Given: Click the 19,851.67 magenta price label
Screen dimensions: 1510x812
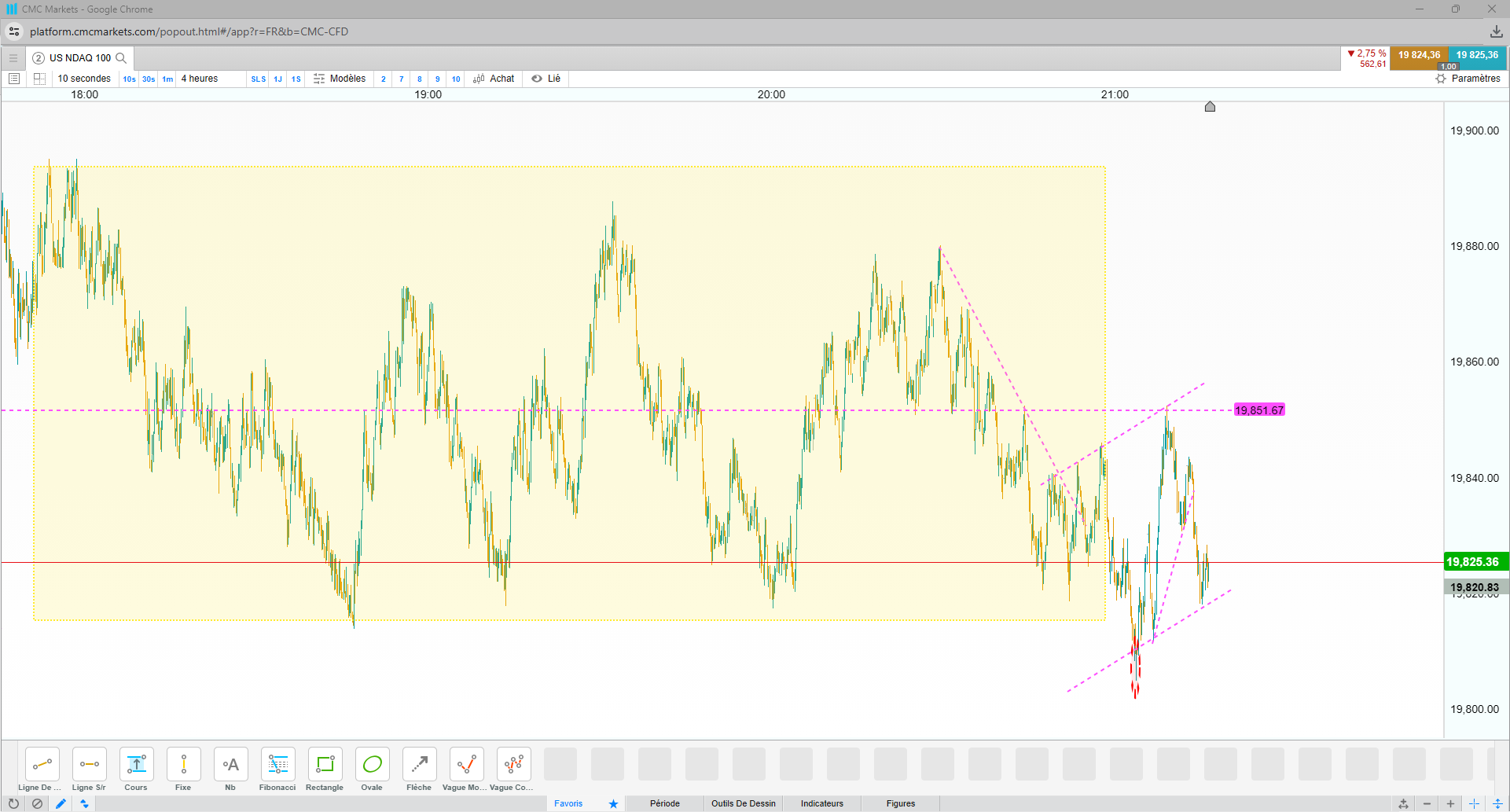Looking at the screenshot, I should [x=1259, y=410].
